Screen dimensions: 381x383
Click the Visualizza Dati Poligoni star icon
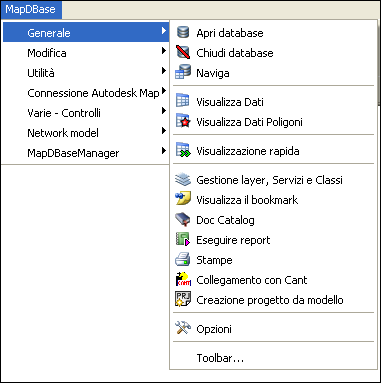(183, 121)
